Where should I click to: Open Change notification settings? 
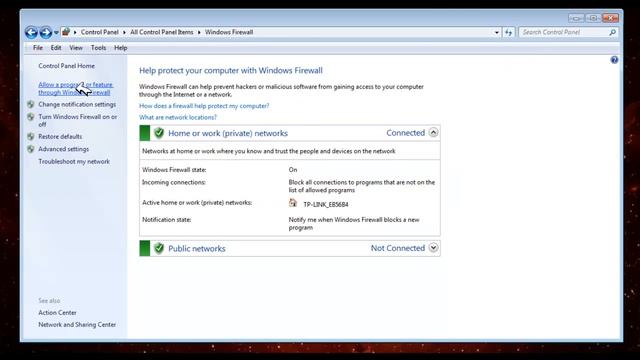[77, 104]
